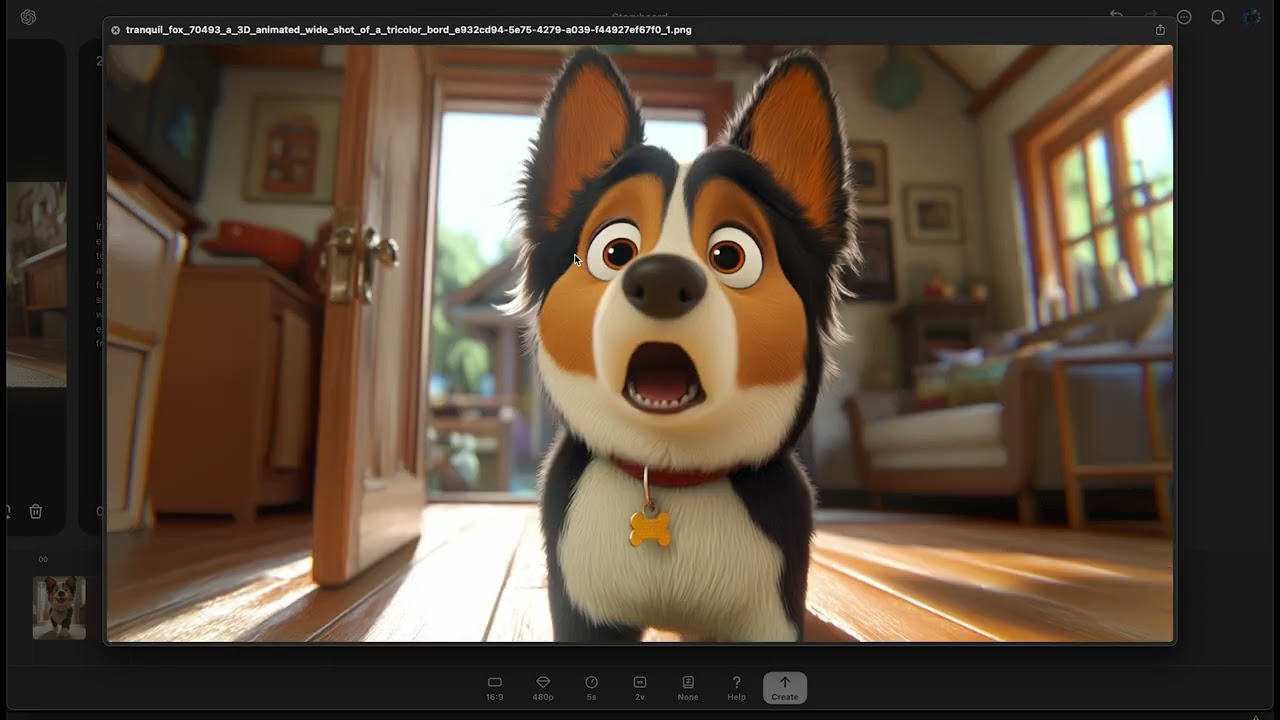
Task: Click the share icon in preview title bar
Action: tap(1160, 30)
